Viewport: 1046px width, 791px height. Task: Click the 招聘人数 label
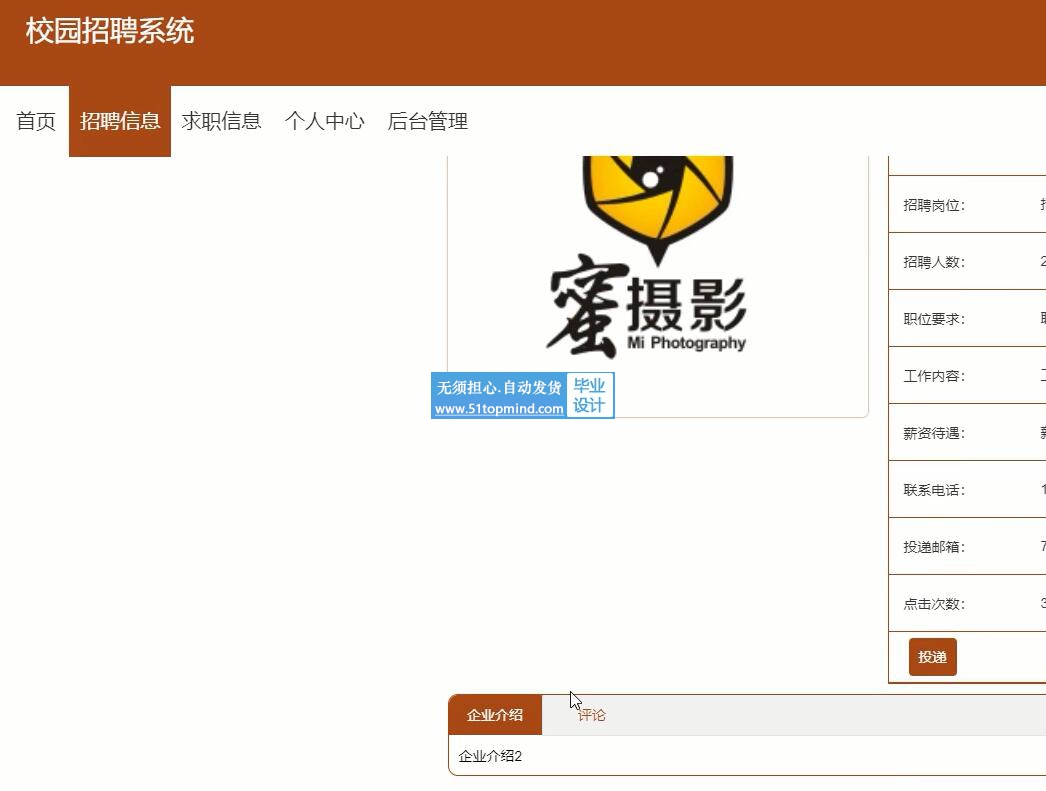[x=934, y=262]
